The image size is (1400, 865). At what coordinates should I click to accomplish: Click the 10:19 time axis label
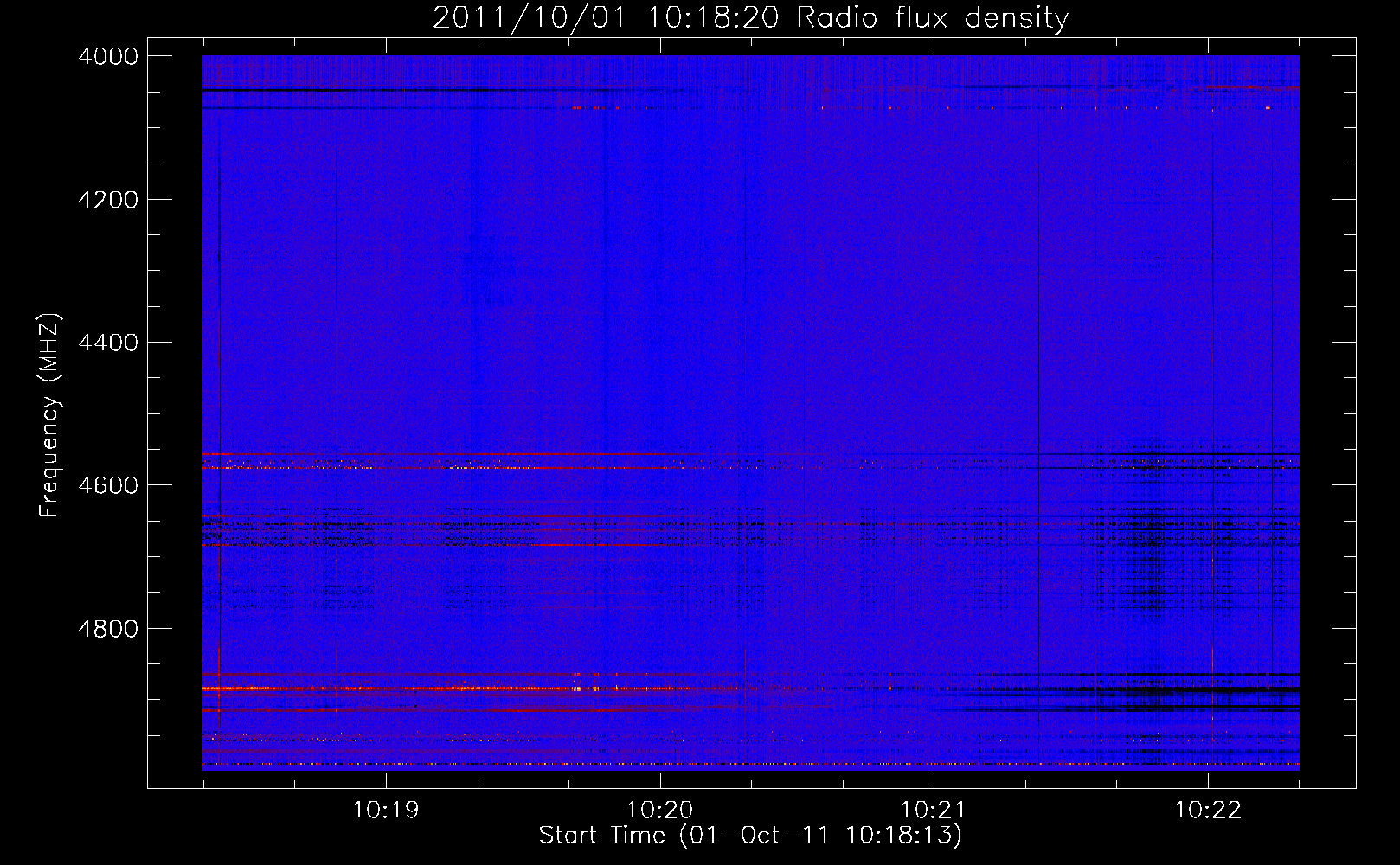coord(386,811)
